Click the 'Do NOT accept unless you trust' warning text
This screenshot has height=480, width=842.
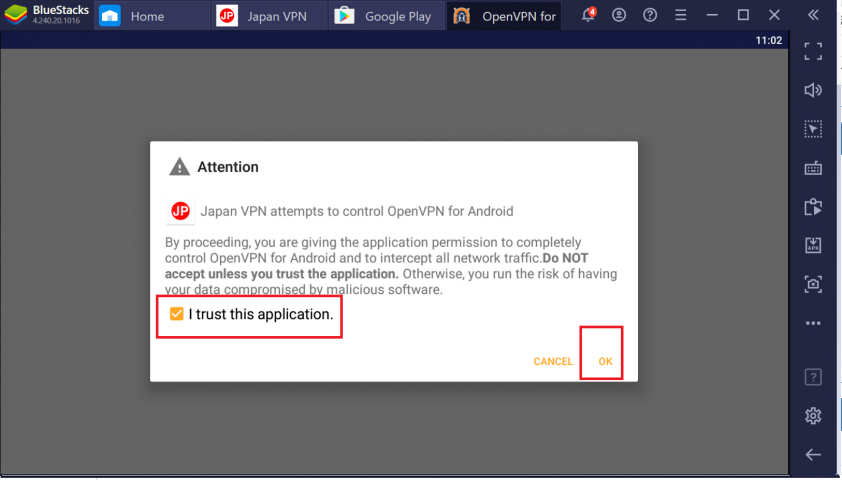coord(378,266)
